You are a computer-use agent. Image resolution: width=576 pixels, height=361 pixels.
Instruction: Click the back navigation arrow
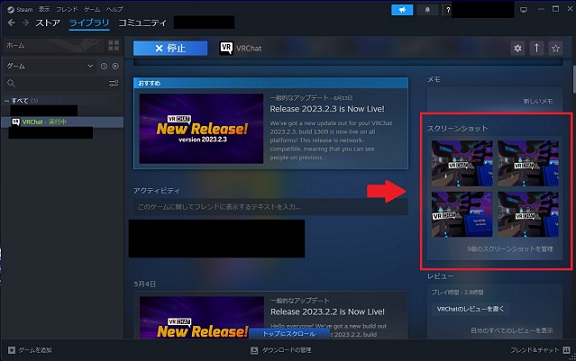pos(11,23)
